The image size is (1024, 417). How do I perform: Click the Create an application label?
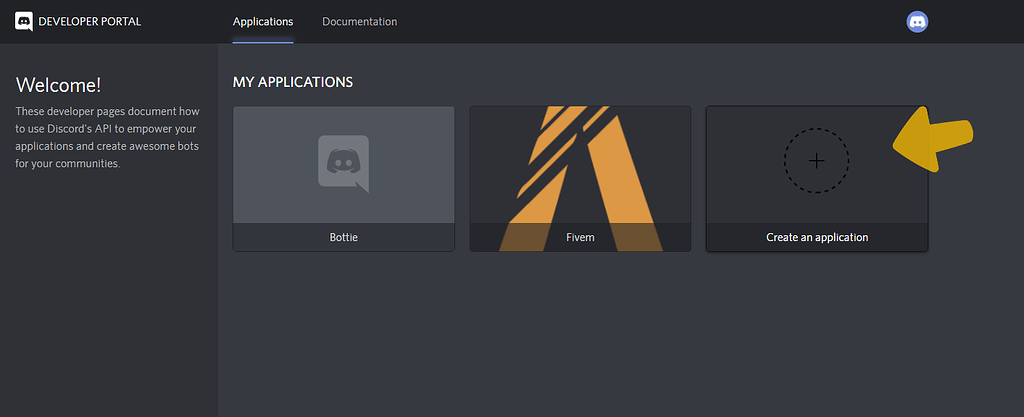(x=817, y=238)
